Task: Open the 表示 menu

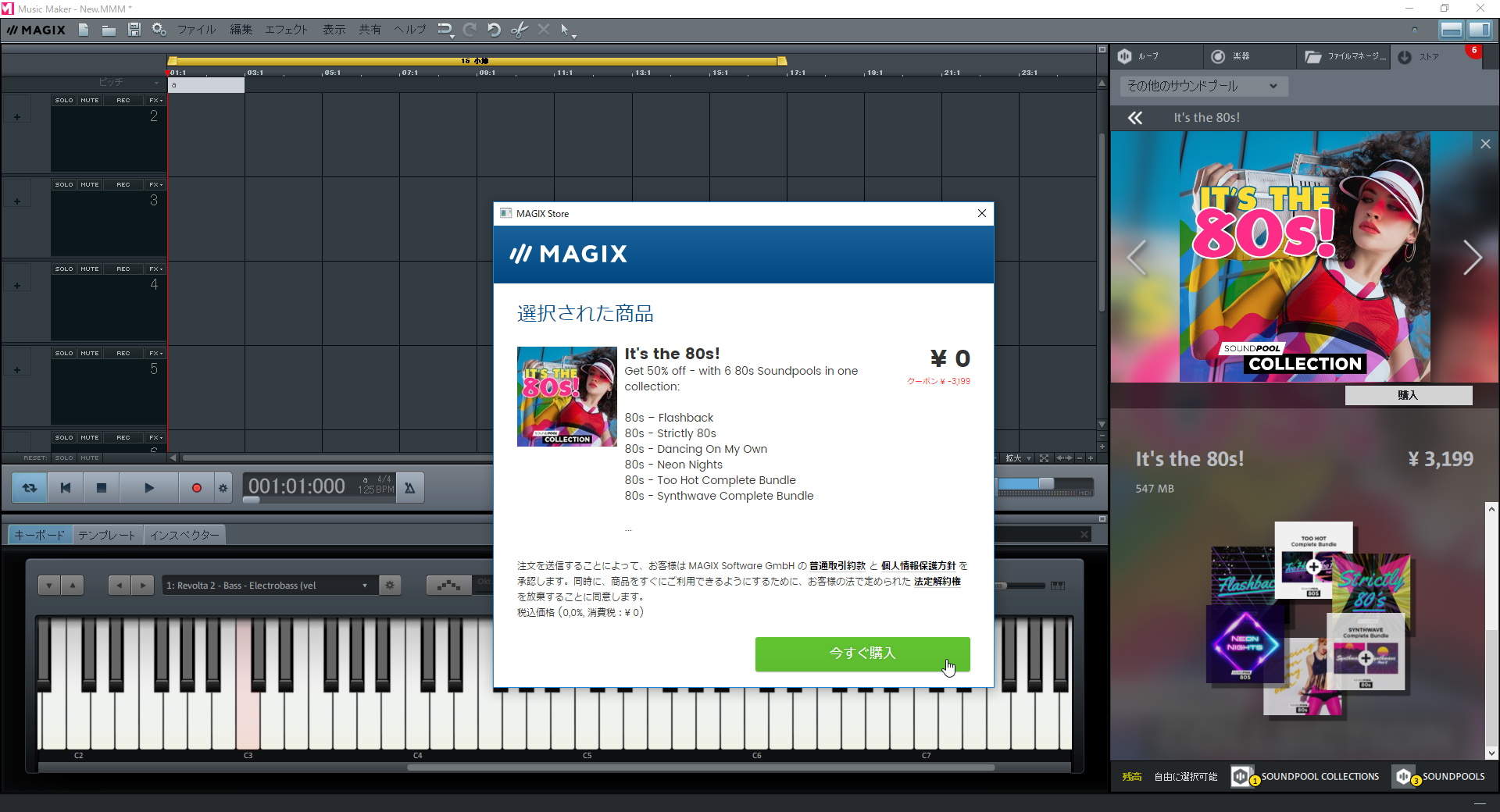Action: [x=334, y=30]
